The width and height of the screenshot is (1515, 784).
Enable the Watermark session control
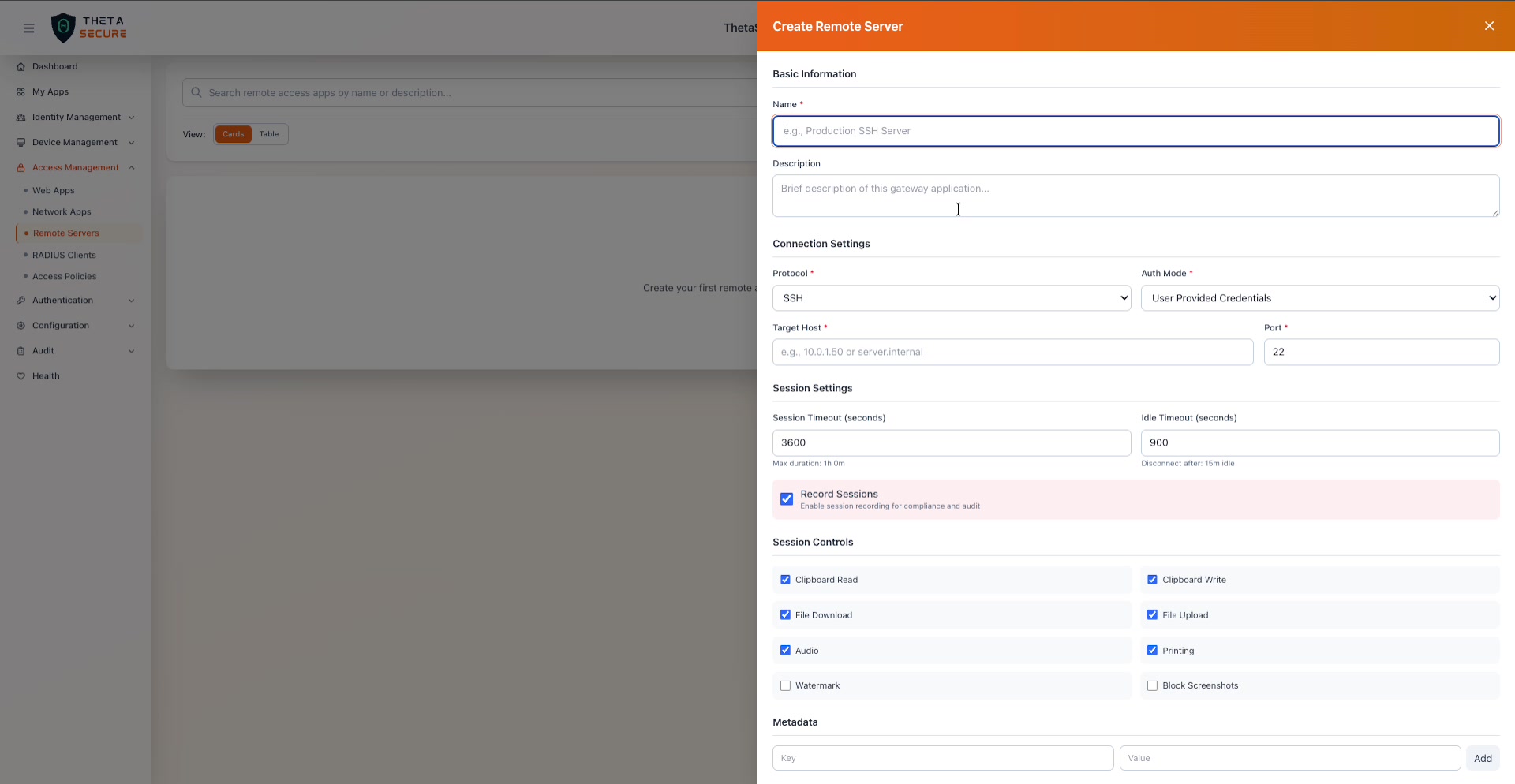pos(785,685)
